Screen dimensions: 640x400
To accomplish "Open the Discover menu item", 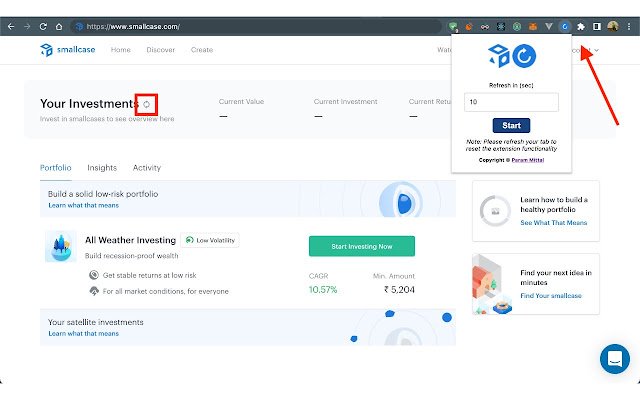I will click(160, 50).
